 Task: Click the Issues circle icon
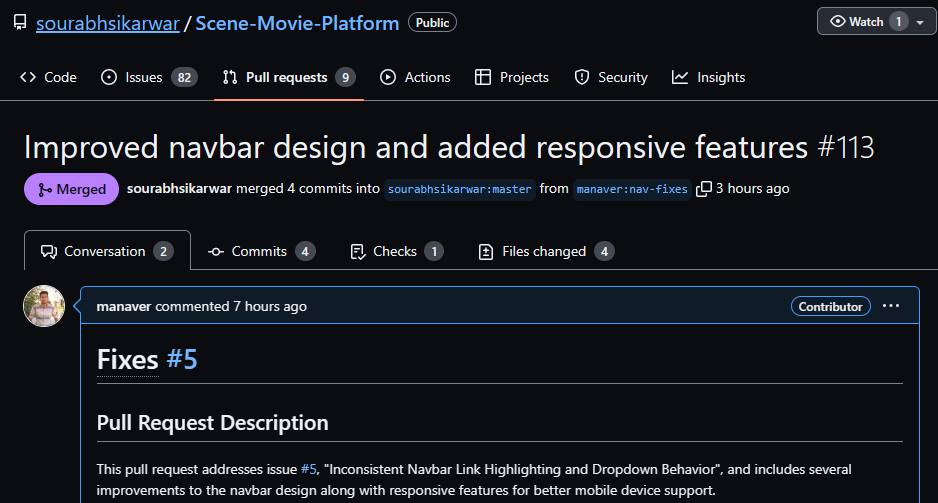[109, 77]
